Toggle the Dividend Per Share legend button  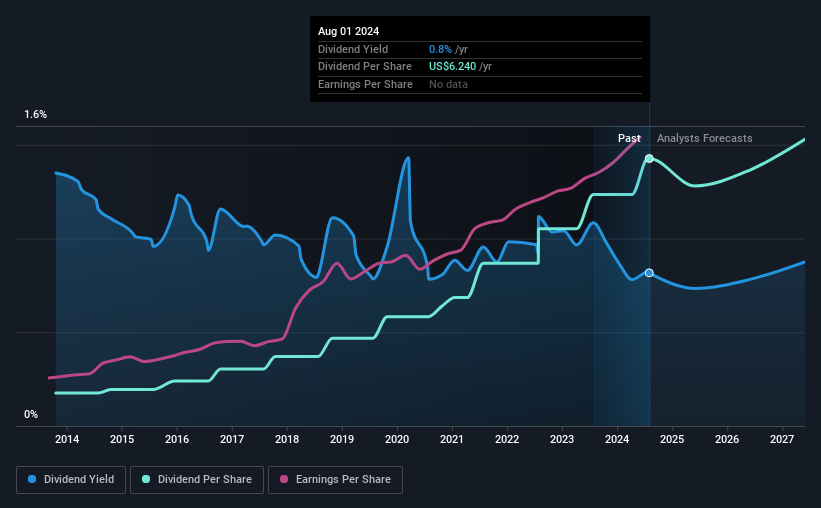point(197,479)
